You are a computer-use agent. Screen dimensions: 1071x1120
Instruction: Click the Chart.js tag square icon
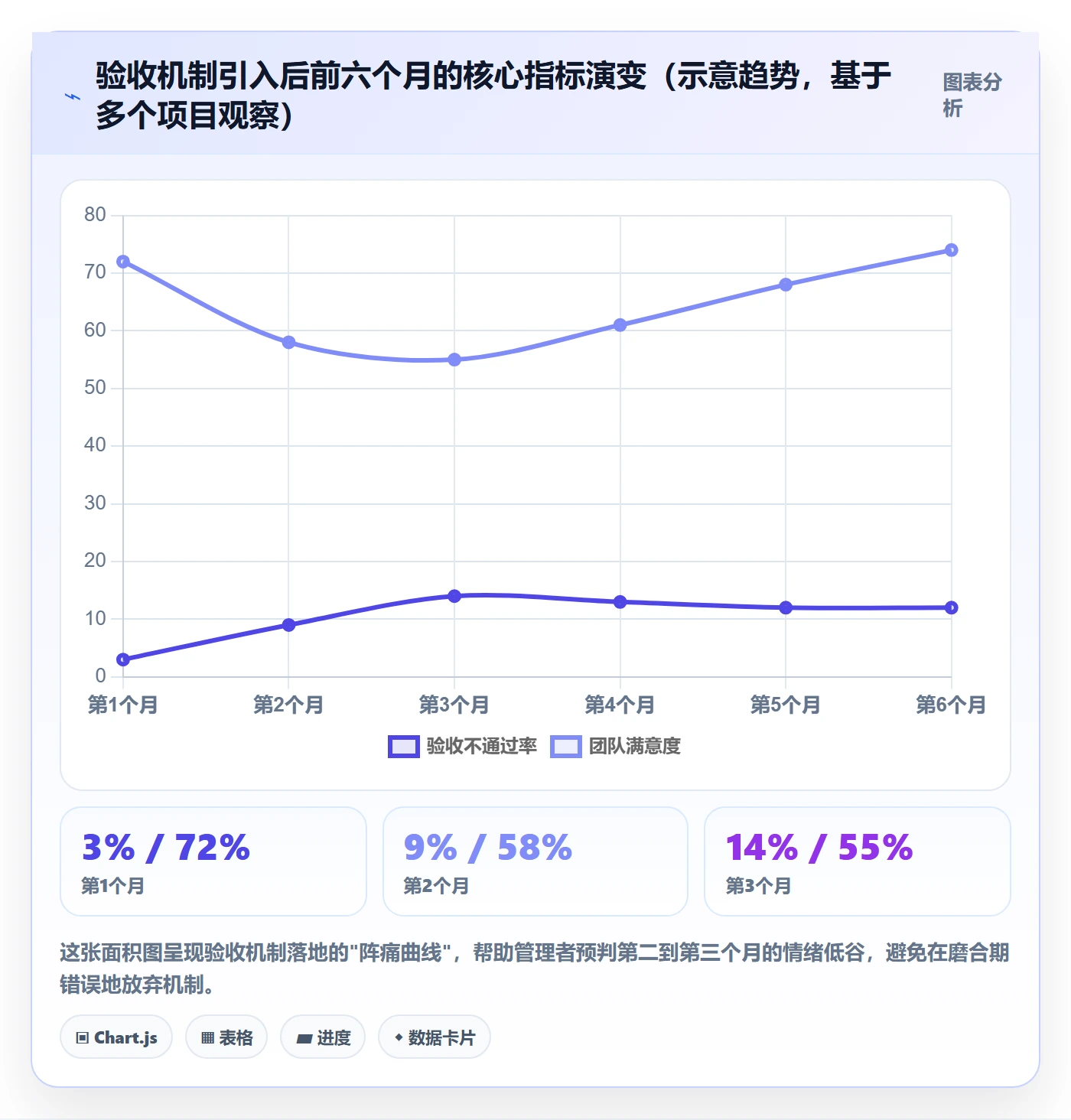click(83, 1038)
